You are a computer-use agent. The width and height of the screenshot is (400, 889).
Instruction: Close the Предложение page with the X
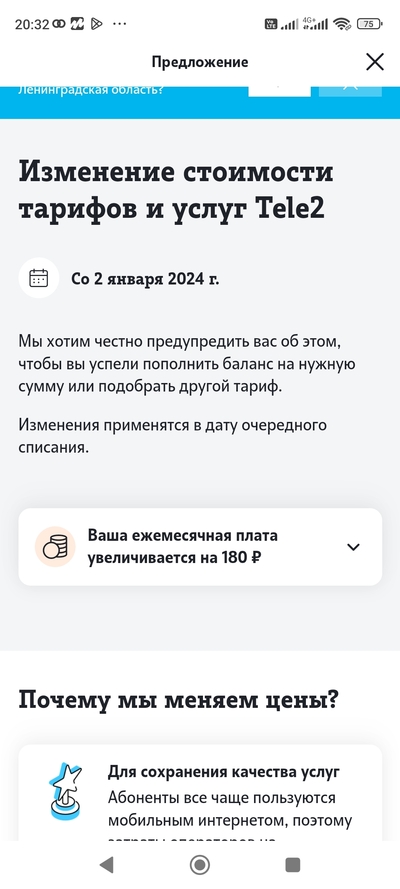[375, 62]
